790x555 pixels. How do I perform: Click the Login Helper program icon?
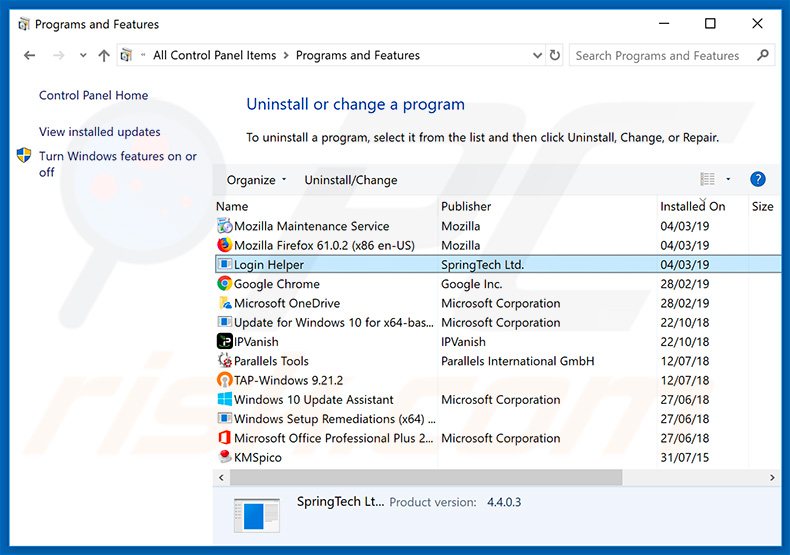225,264
